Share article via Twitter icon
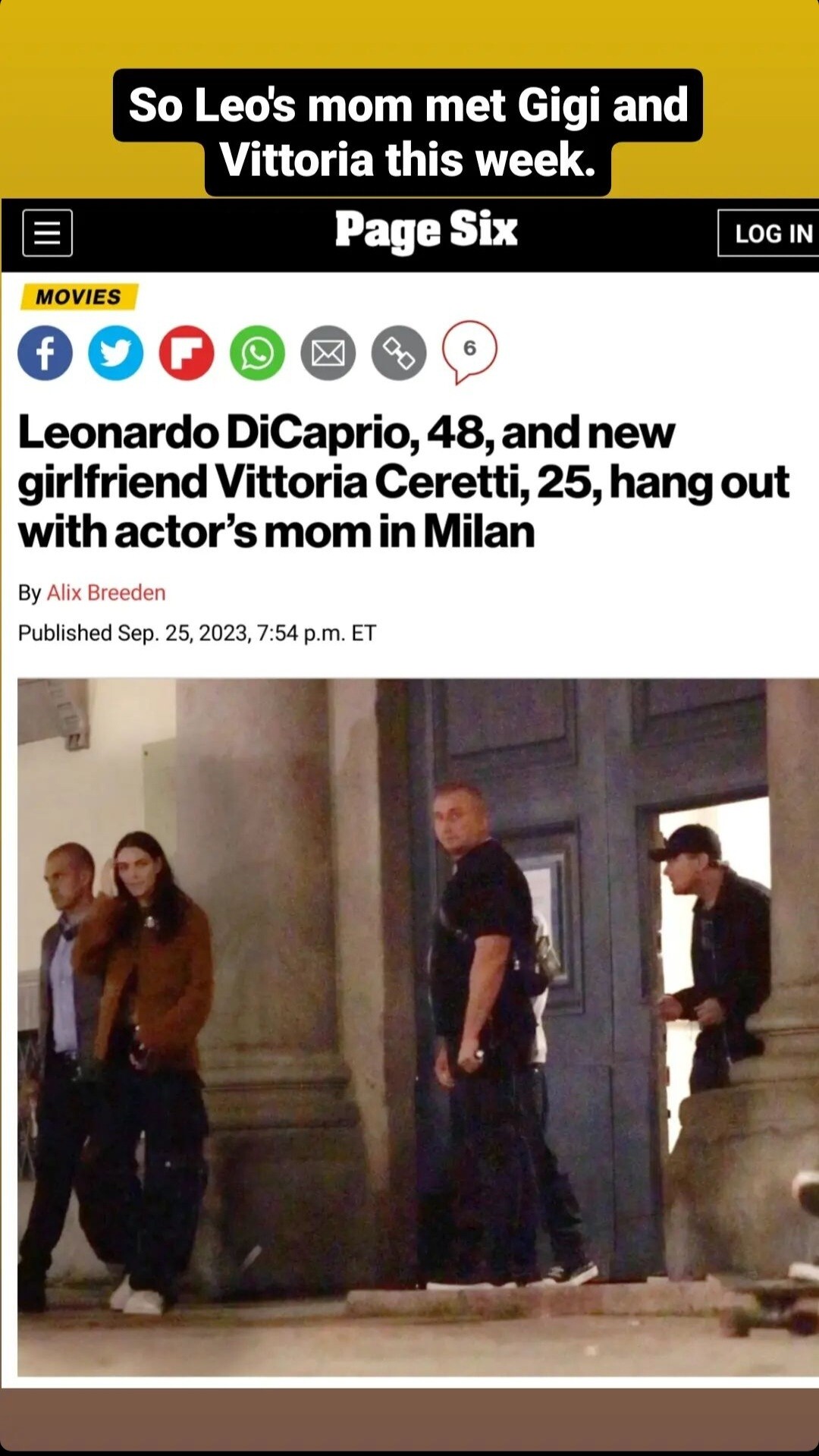The image size is (819, 1456). point(115,353)
